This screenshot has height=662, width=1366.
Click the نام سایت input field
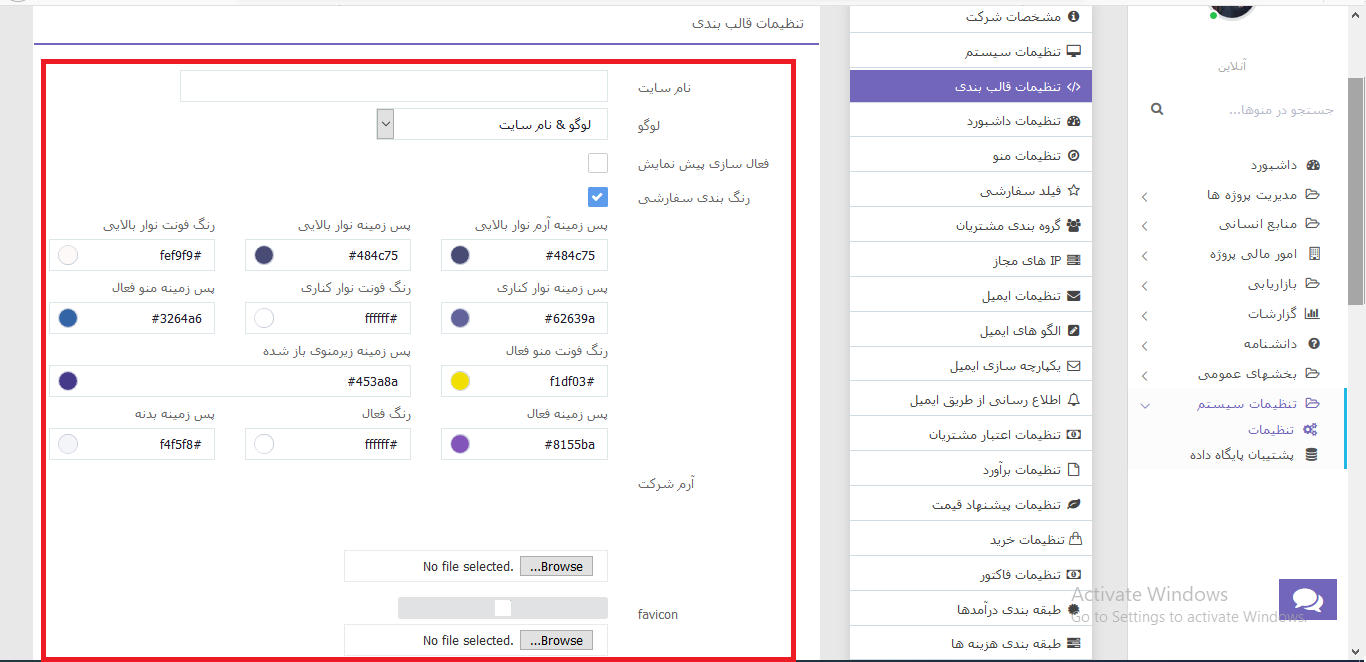[x=394, y=86]
